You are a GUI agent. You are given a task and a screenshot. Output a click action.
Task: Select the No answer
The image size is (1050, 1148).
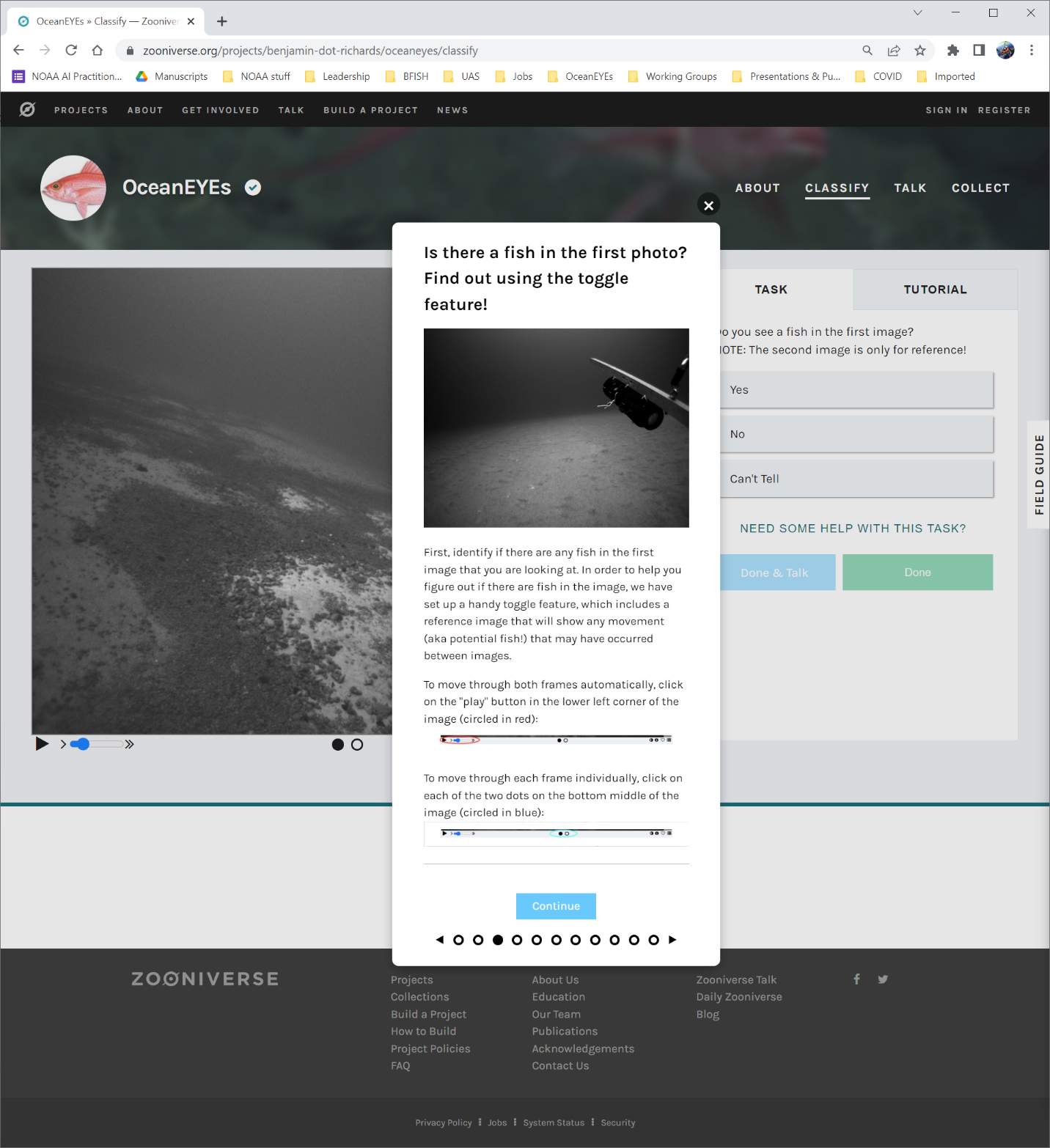tap(856, 435)
